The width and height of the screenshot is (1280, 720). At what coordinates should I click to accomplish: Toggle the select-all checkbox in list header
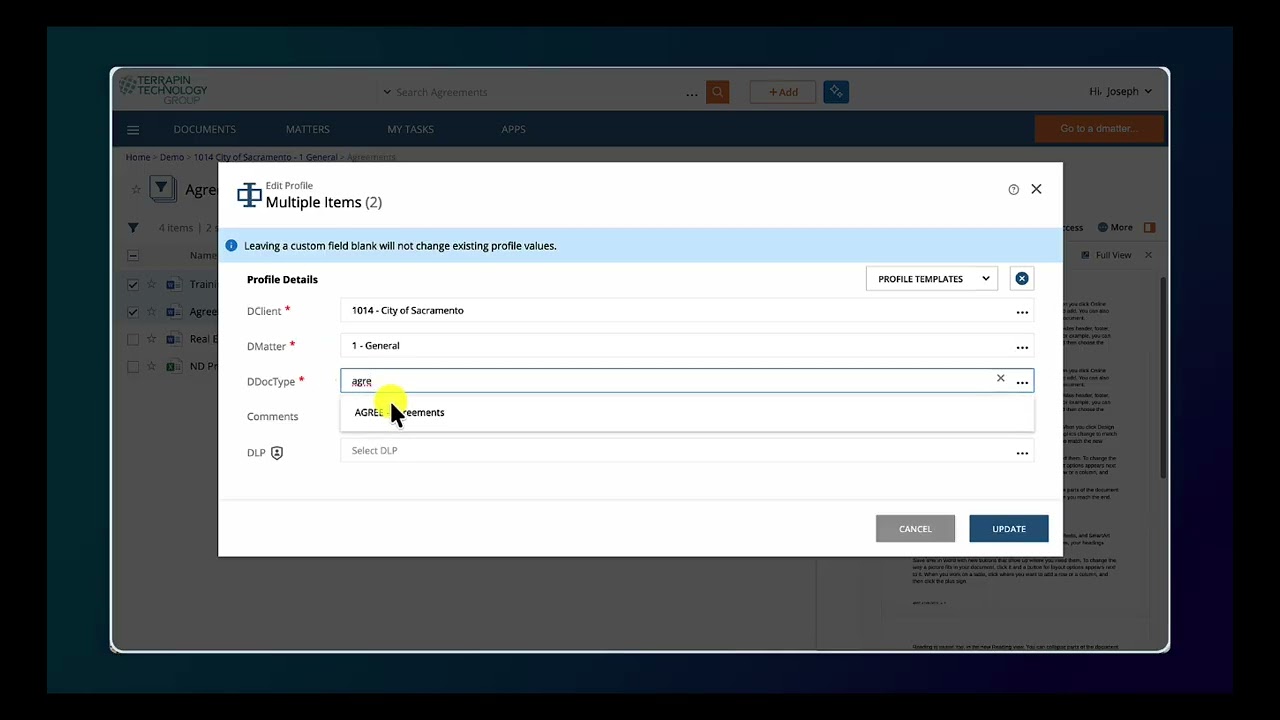click(x=133, y=255)
